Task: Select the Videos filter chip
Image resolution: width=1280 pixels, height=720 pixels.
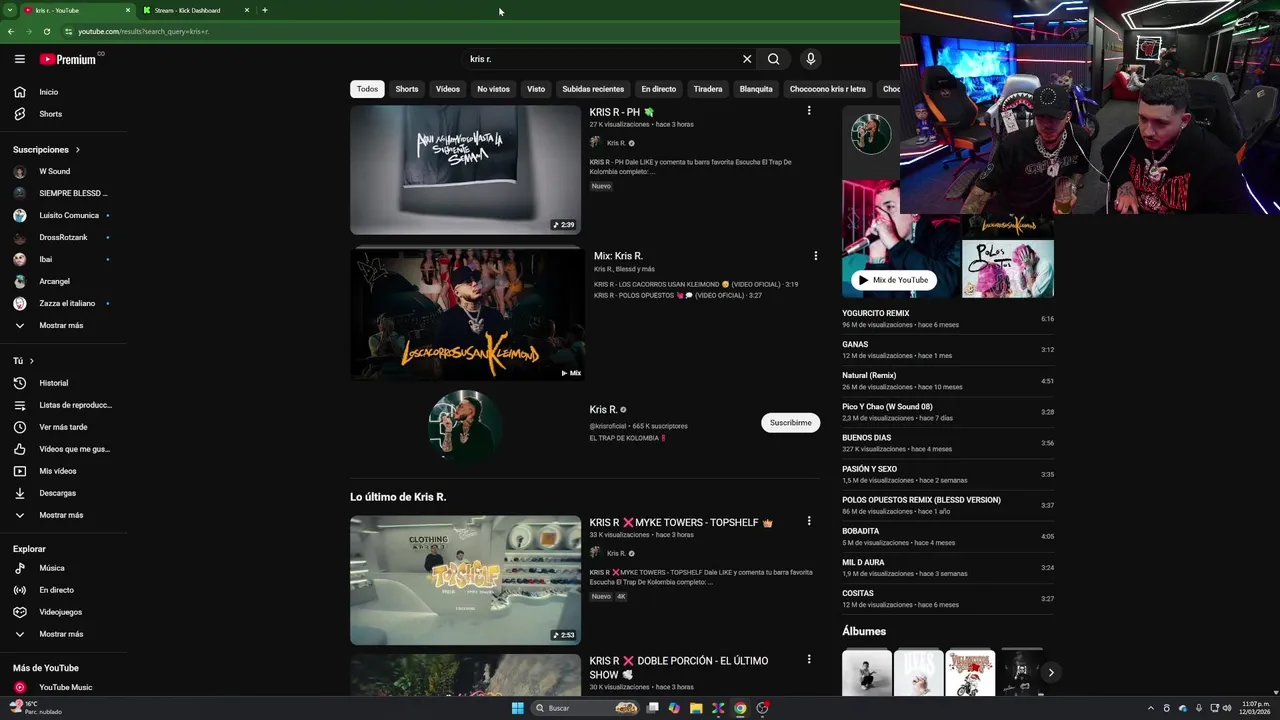Action: 448,89
